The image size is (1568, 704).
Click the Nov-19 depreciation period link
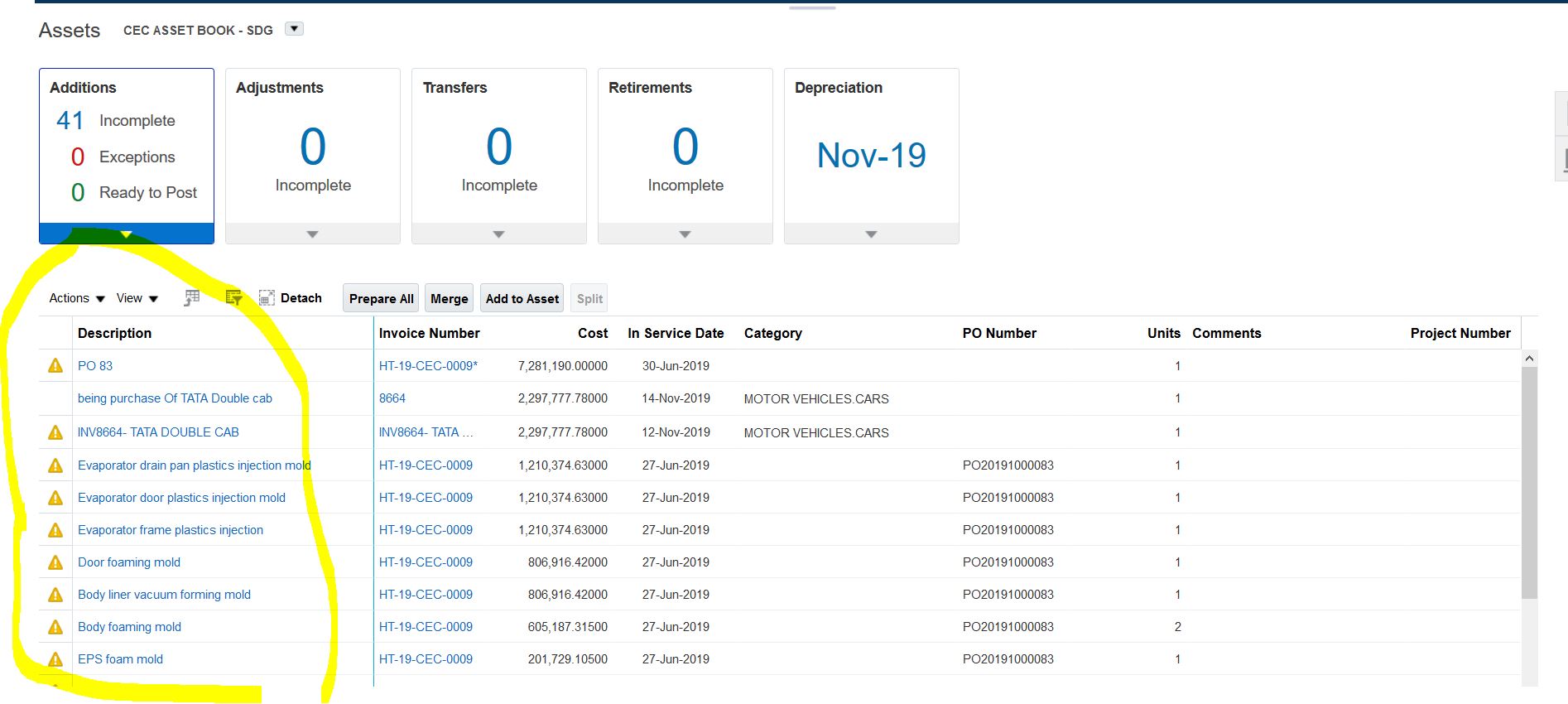tap(872, 155)
